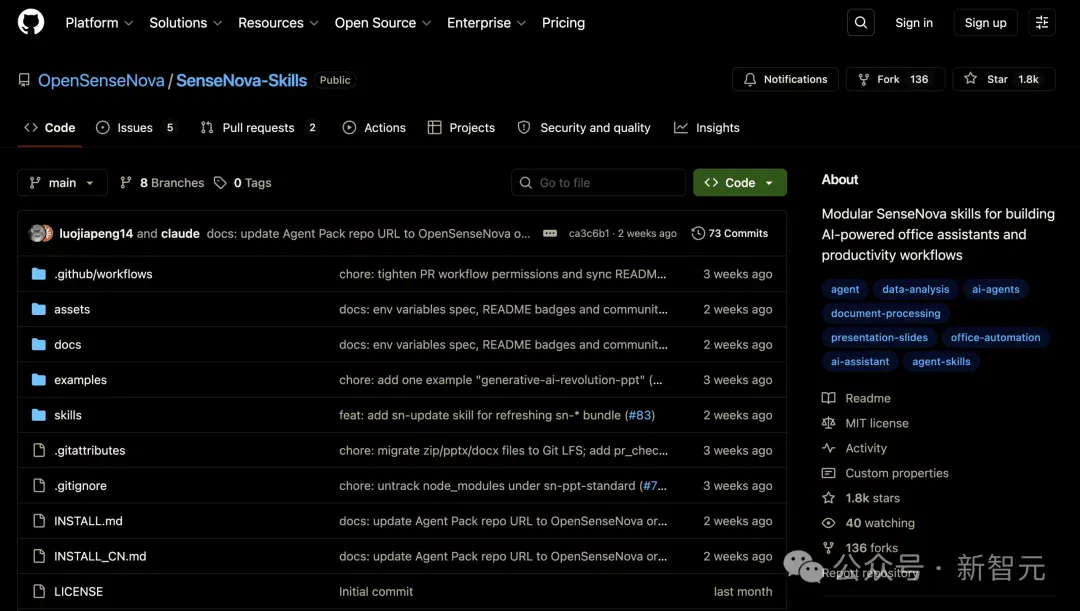Select the presentation-slides topic tag

point(879,338)
